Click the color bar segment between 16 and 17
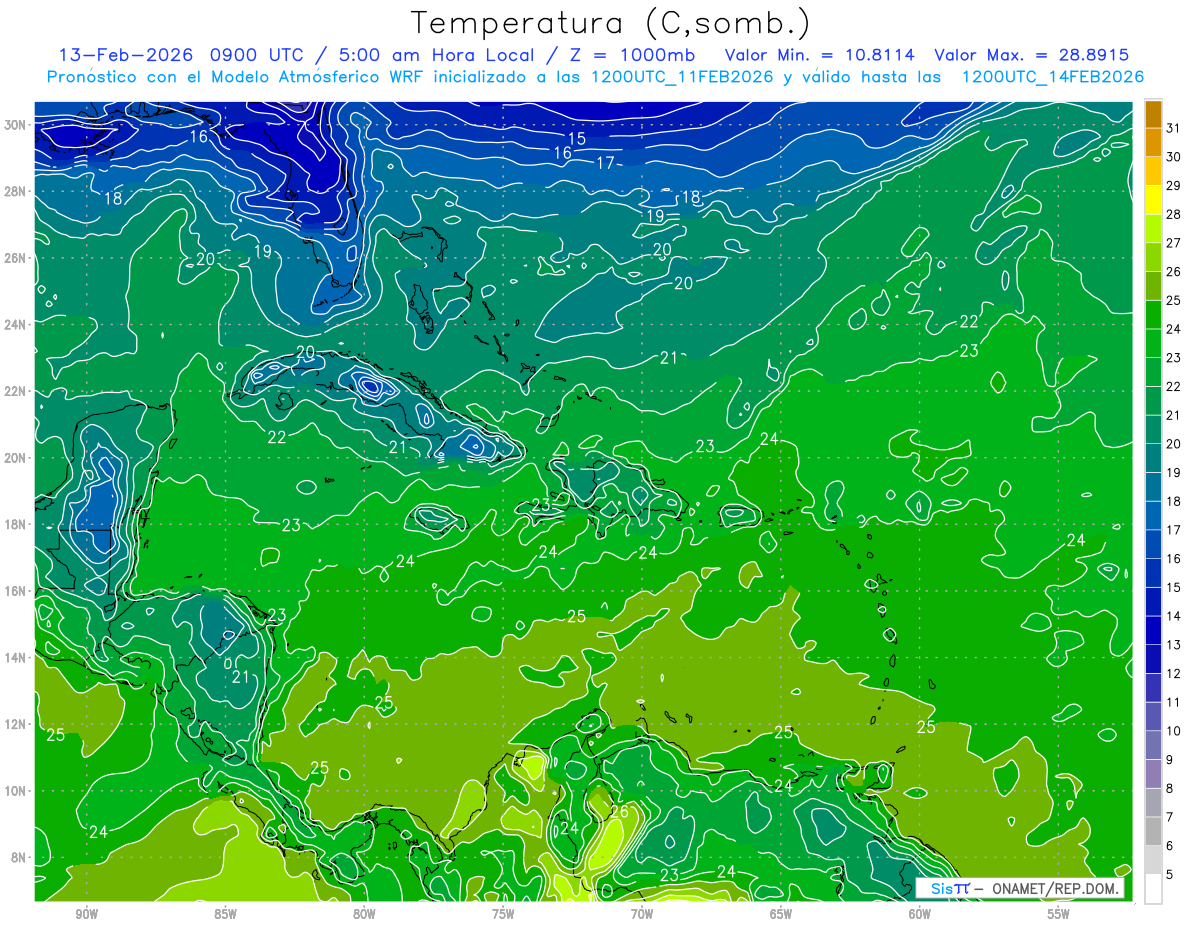Image resolution: width=1200 pixels, height=927 pixels. 1153,545
